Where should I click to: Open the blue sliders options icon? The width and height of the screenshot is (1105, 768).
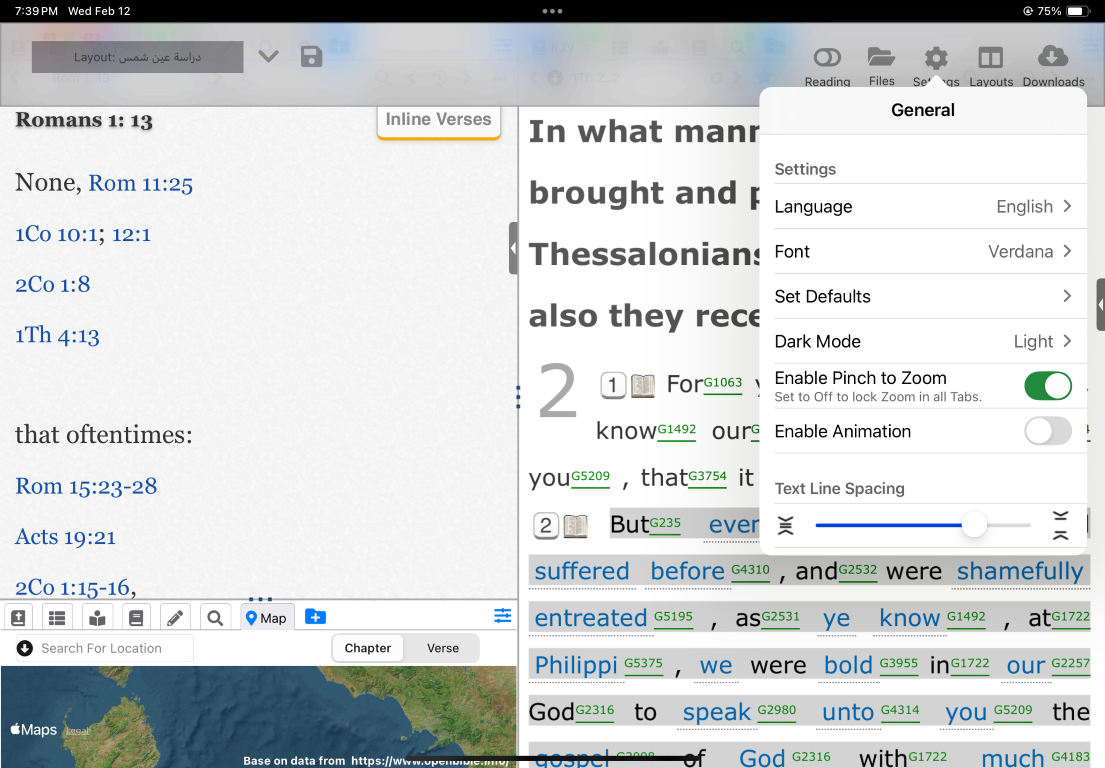[502, 616]
